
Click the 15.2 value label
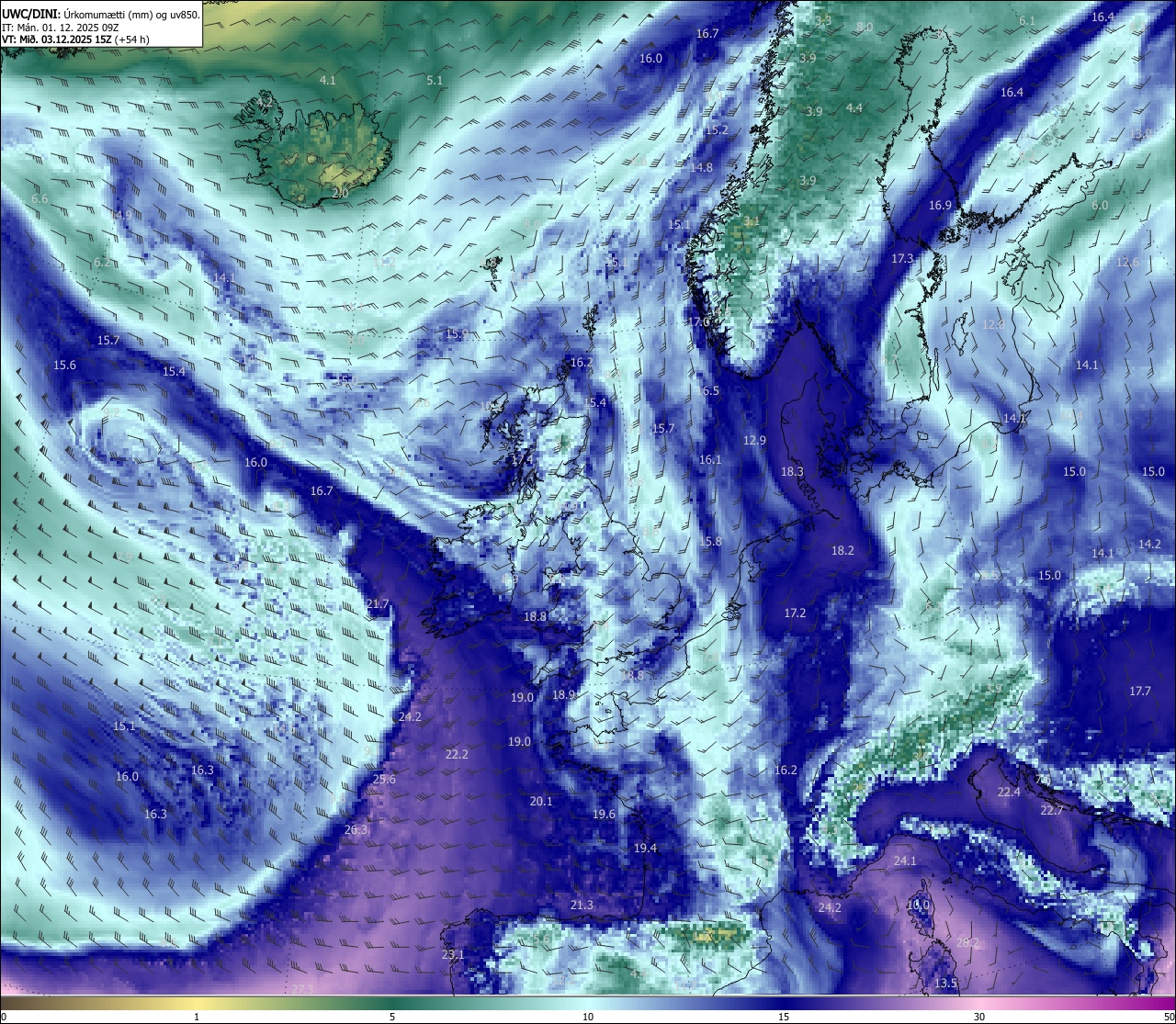click(717, 130)
